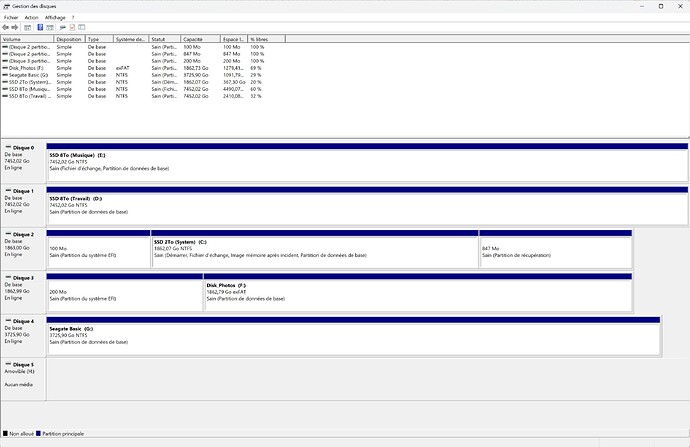The image size is (690, 447).
Task: Select the 100 Mo EFI partition on Disque 2
Action: (99, 249)
